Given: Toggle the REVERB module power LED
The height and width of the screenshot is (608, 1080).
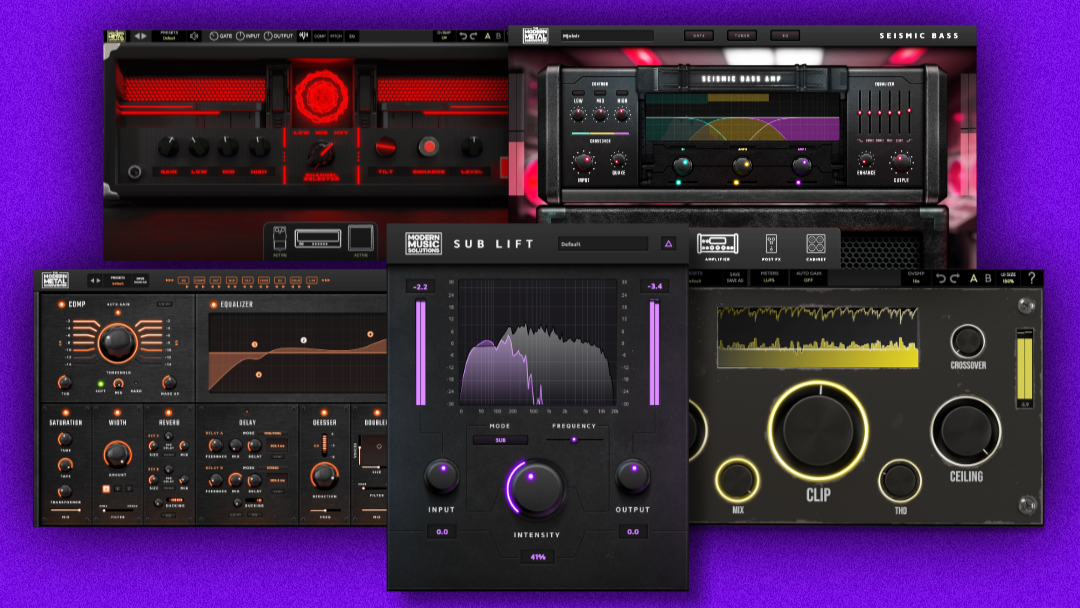Looking at the screenshot, I should [x=169, y=412].
